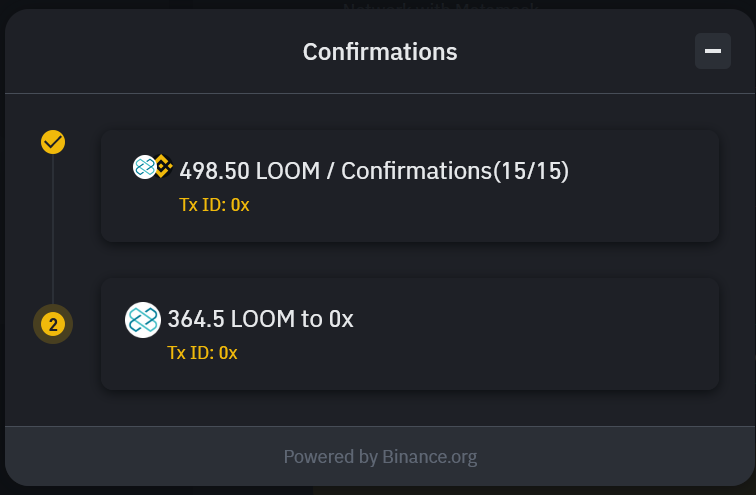756x495 pixels.
Task: Click Binance chain logo in first transaction
Action: [x=163, y=166]
